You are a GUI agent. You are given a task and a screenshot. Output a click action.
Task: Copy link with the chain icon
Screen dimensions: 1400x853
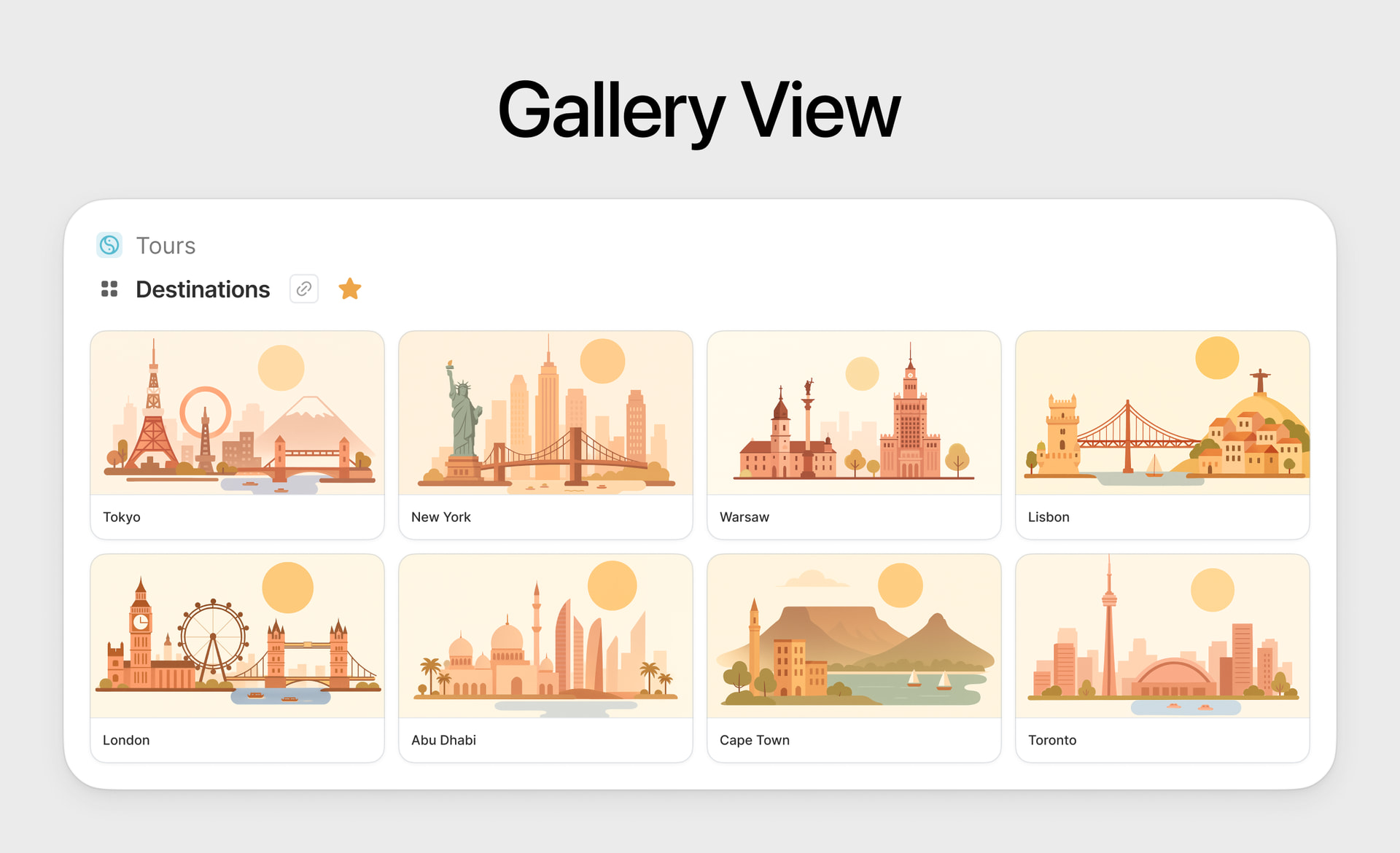pyautogui.click(x=304, y=289)
